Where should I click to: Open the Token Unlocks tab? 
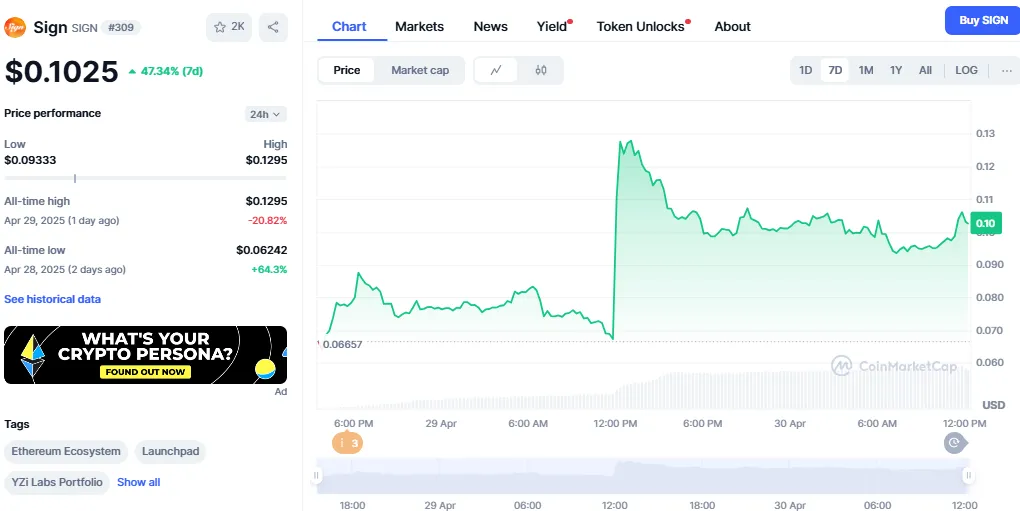point(641,27)
